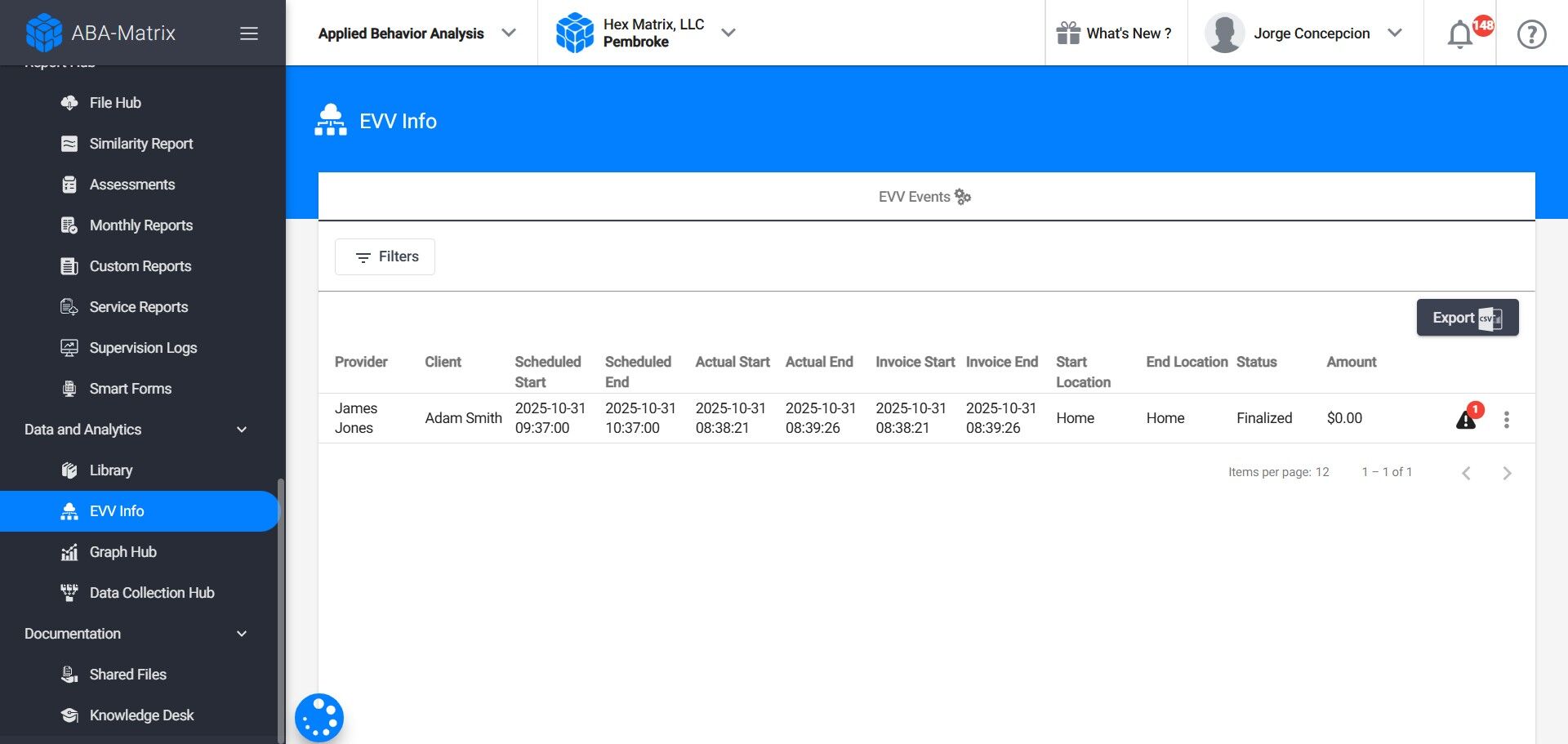The width and height of the screenshot is (1568, 744).
Task: Click the Hex Matrix company logo
Action: [x=575, y=33]
